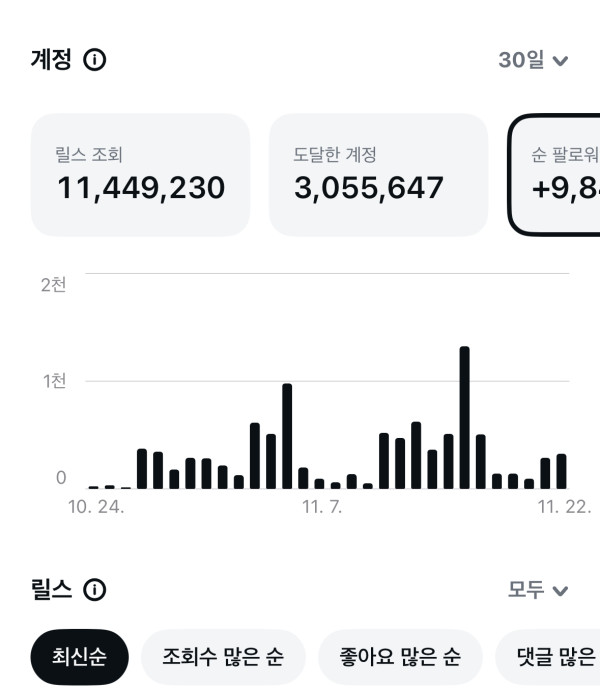Image resolution: width=600 pixels, height=688 pixels.
Task: Select the 댓글 많은 sort chip
Action: pyautogui.click(x=548, y=657)
